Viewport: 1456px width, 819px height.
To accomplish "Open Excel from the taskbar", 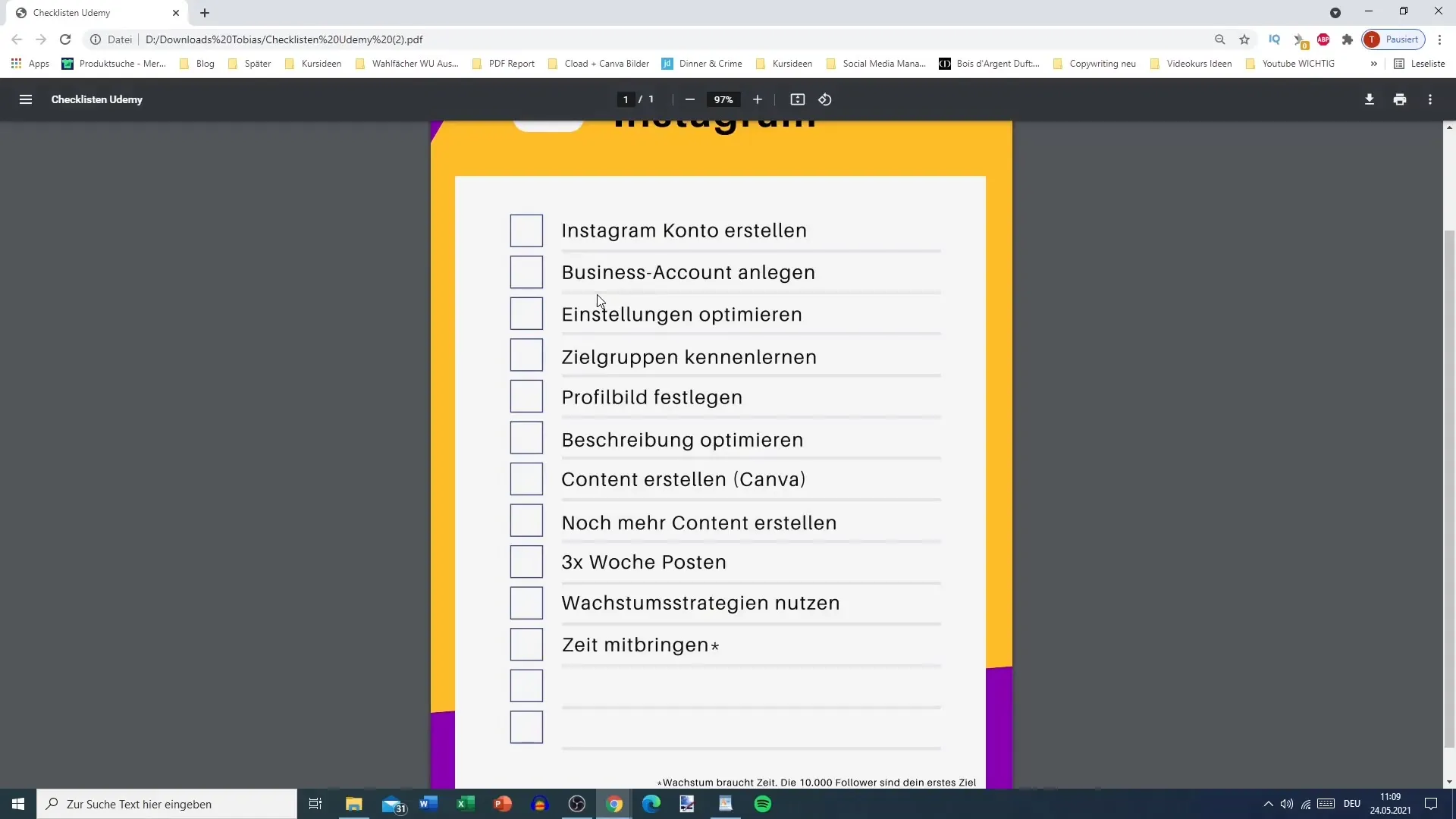I will tap(466, 804).
